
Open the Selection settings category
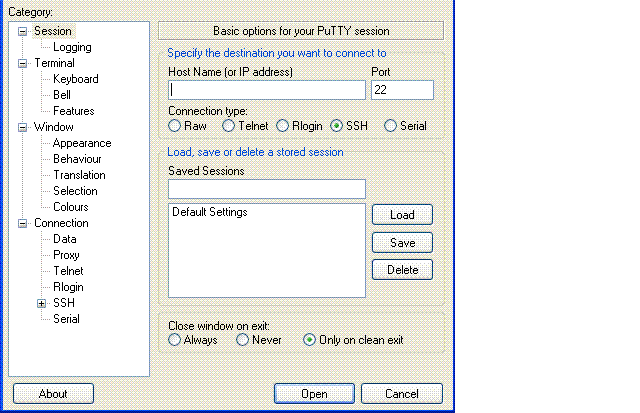coord(76,191)
